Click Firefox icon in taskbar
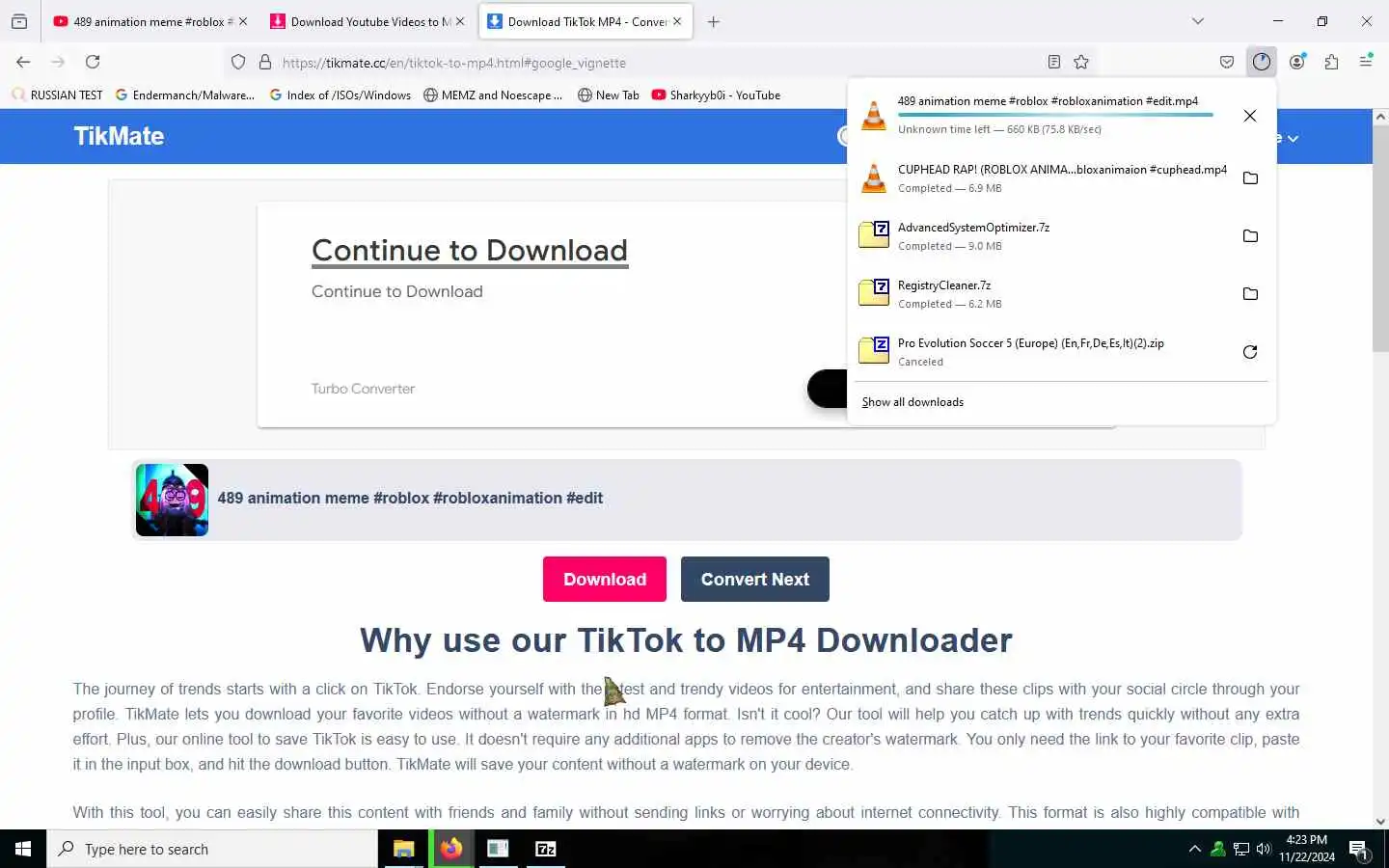 (450, 849)
